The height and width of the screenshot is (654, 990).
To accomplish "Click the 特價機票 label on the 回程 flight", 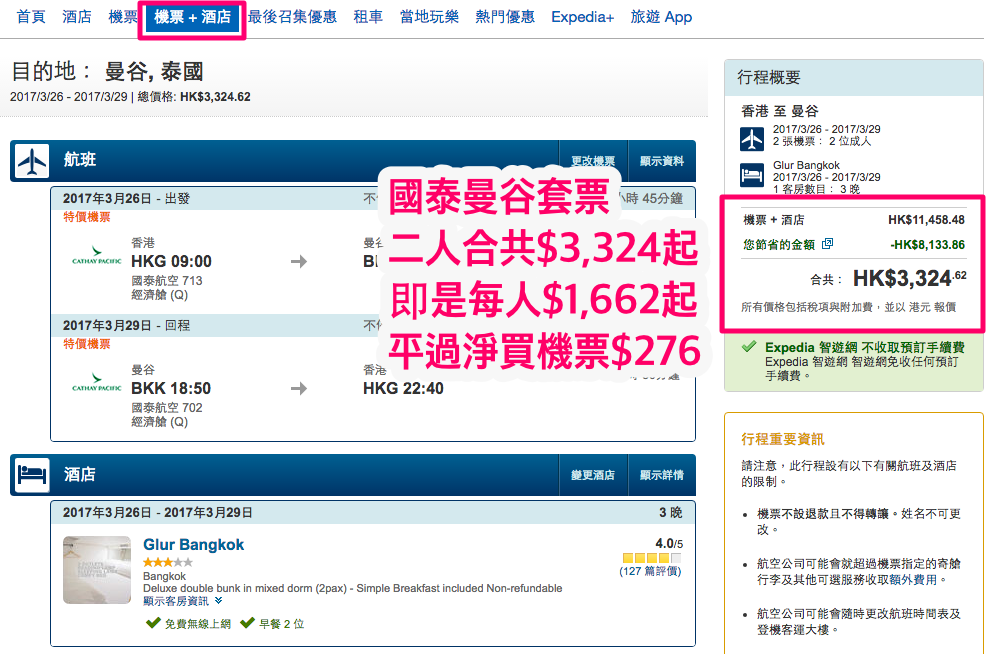I will point(86,344).
